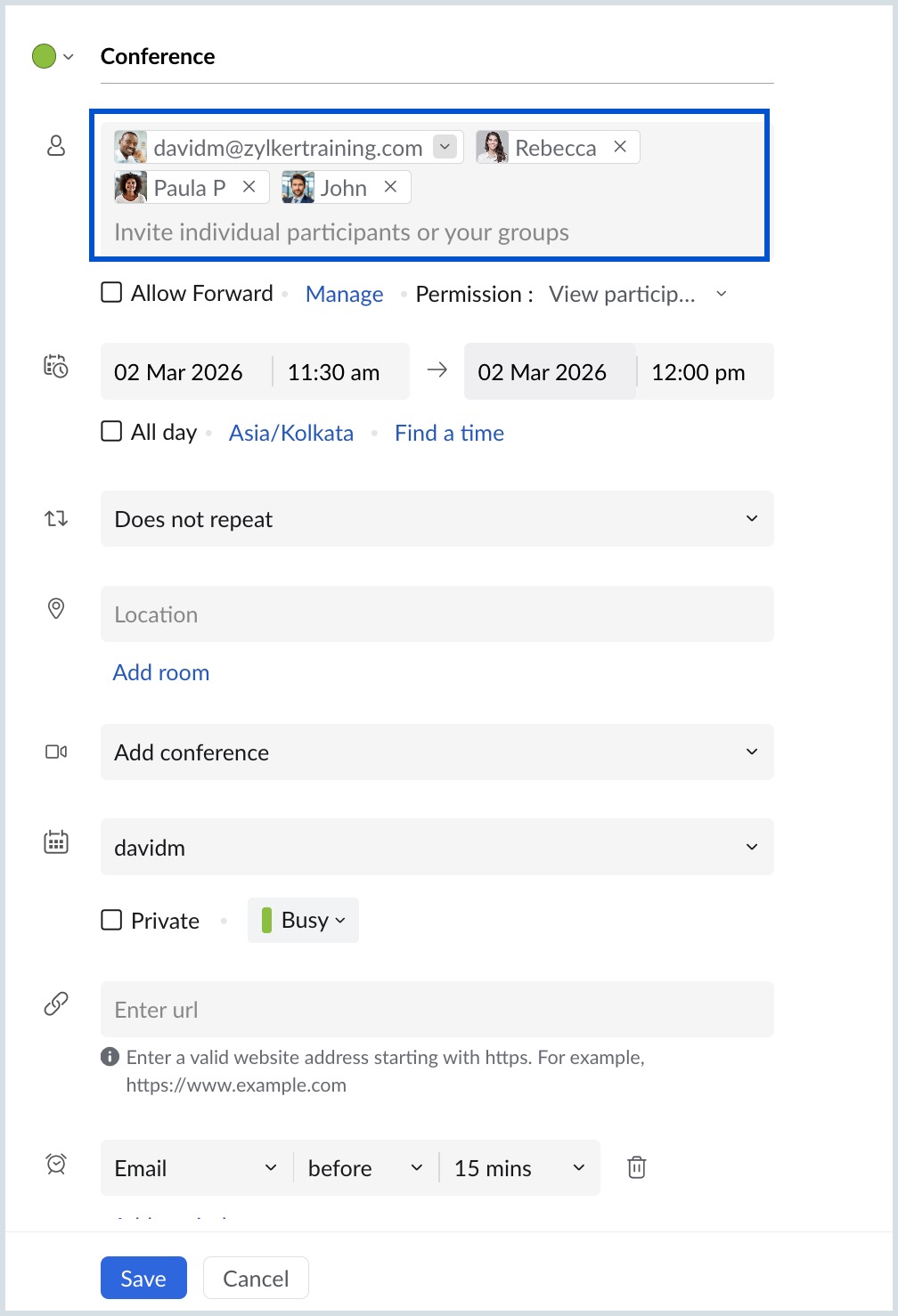Enable the Allow Forward checkbox

click(111, 291)
